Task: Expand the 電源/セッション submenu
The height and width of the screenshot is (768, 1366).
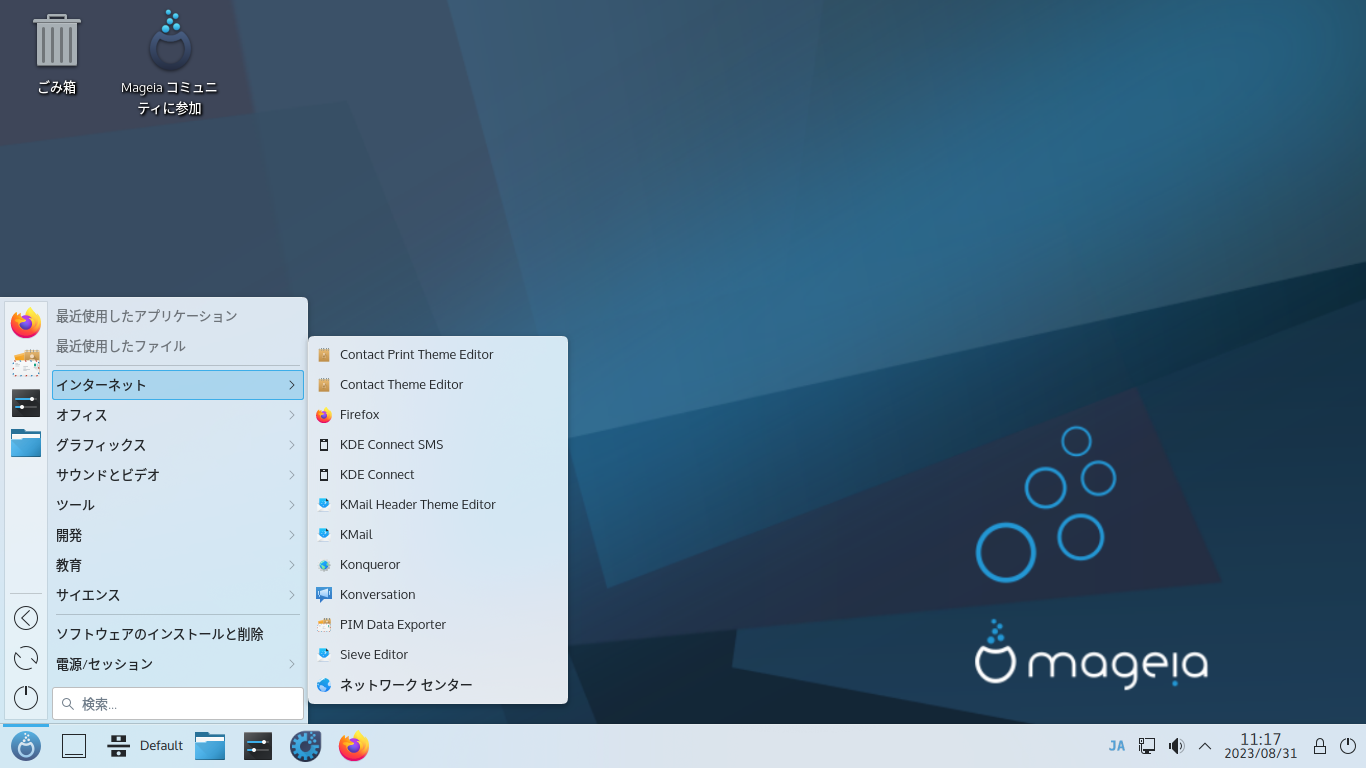Action: [178, 664]
